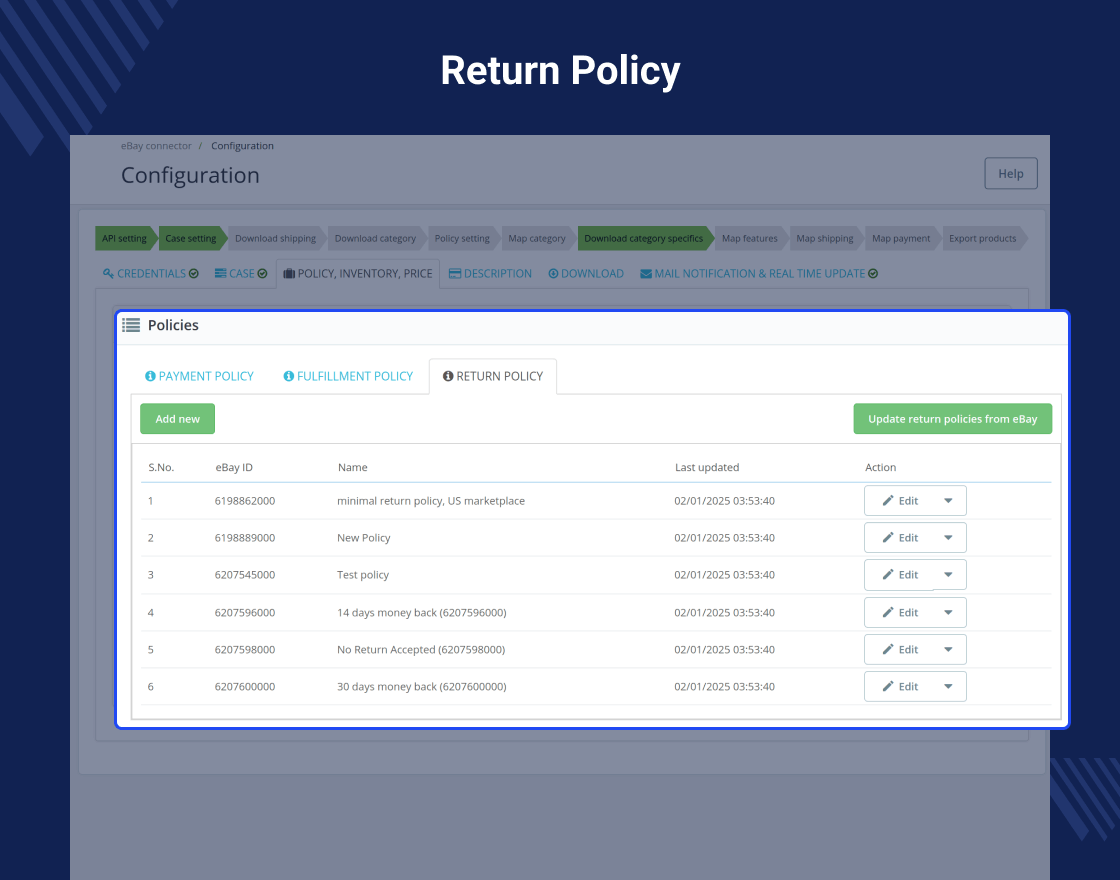Click pencil icon in Test policy row

coord(888,575)
